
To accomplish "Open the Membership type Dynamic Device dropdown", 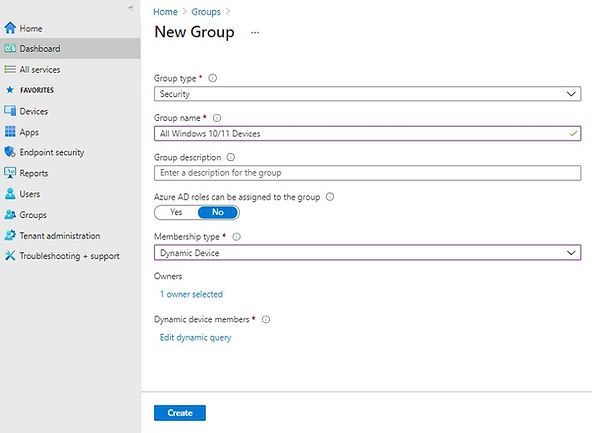I will [367, 253].
